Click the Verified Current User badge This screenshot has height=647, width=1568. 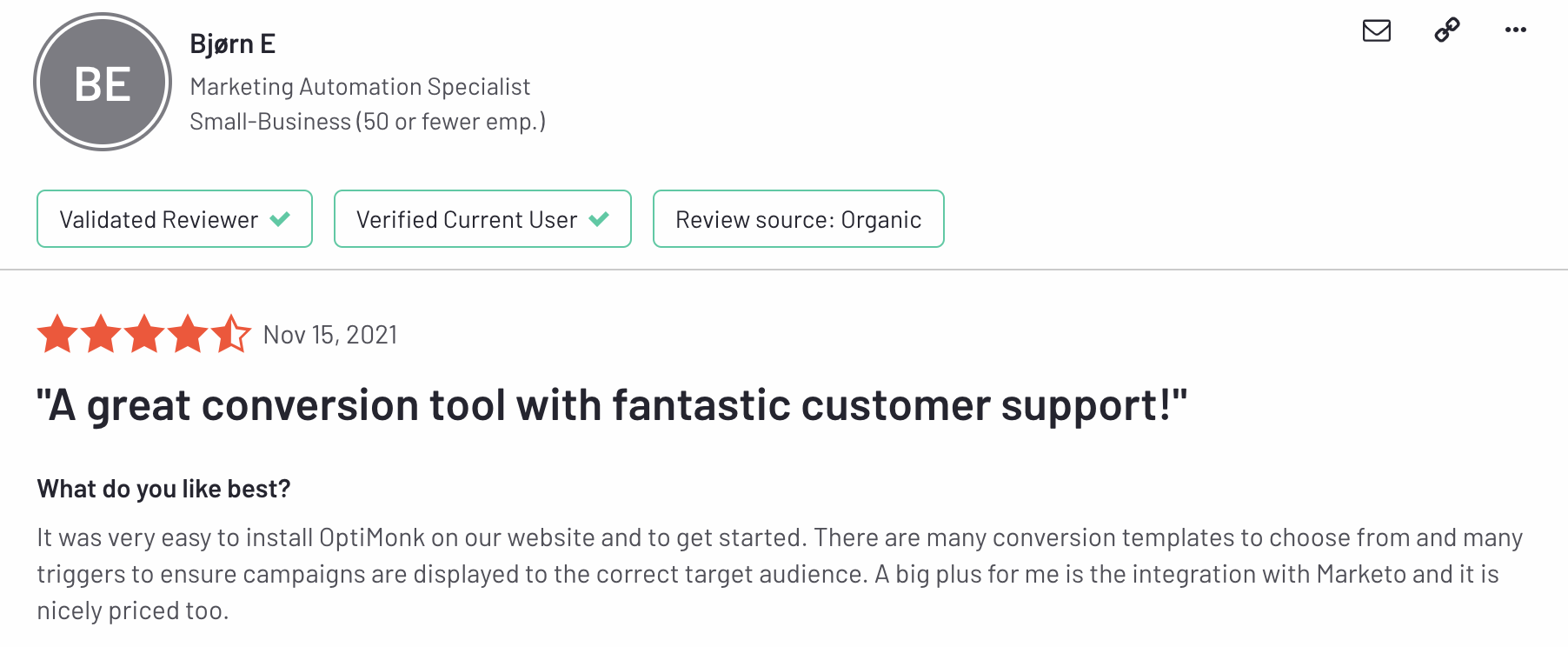coord(482,219)
